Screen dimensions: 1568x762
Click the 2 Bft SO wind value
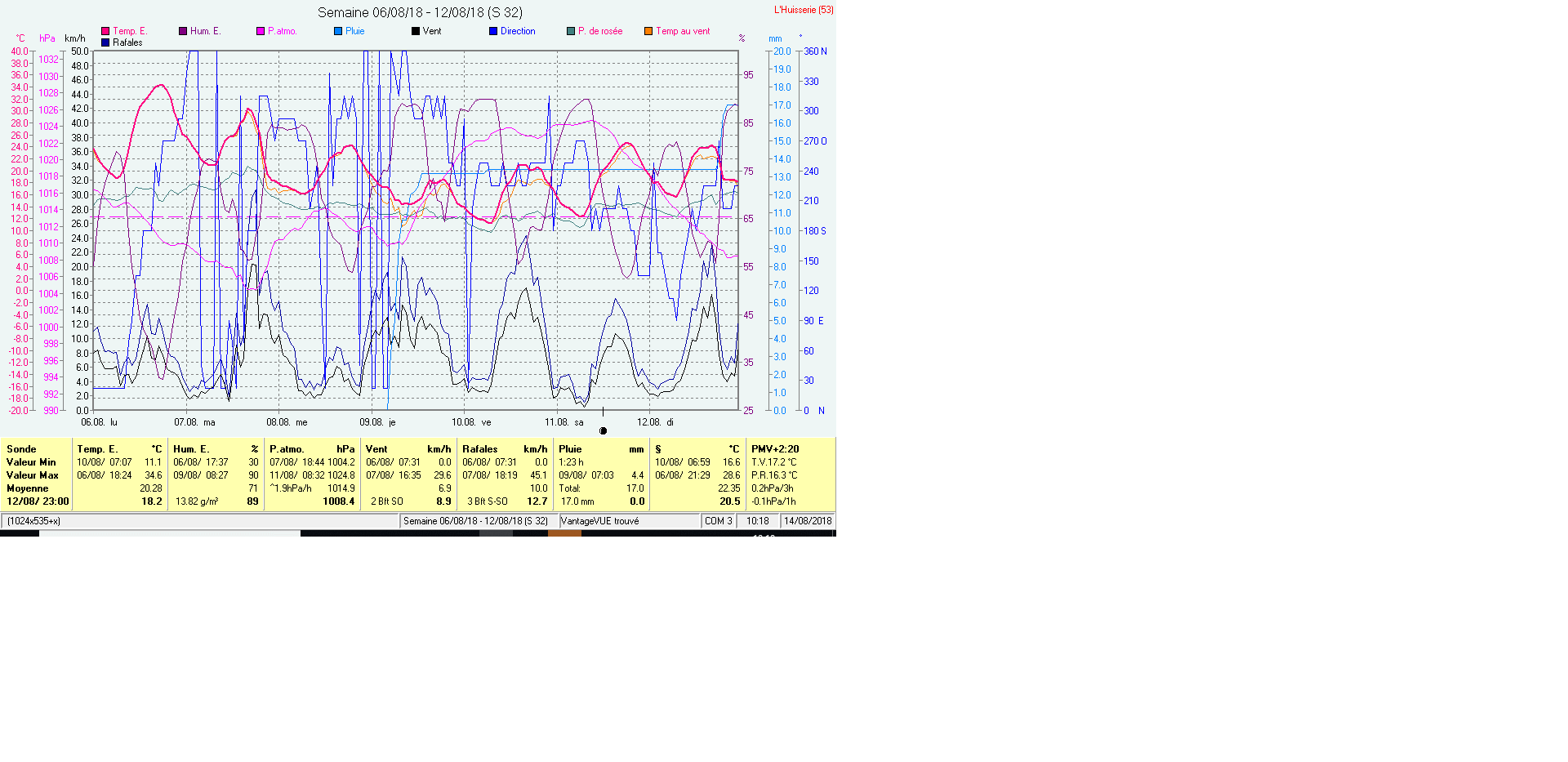[387, 501]
